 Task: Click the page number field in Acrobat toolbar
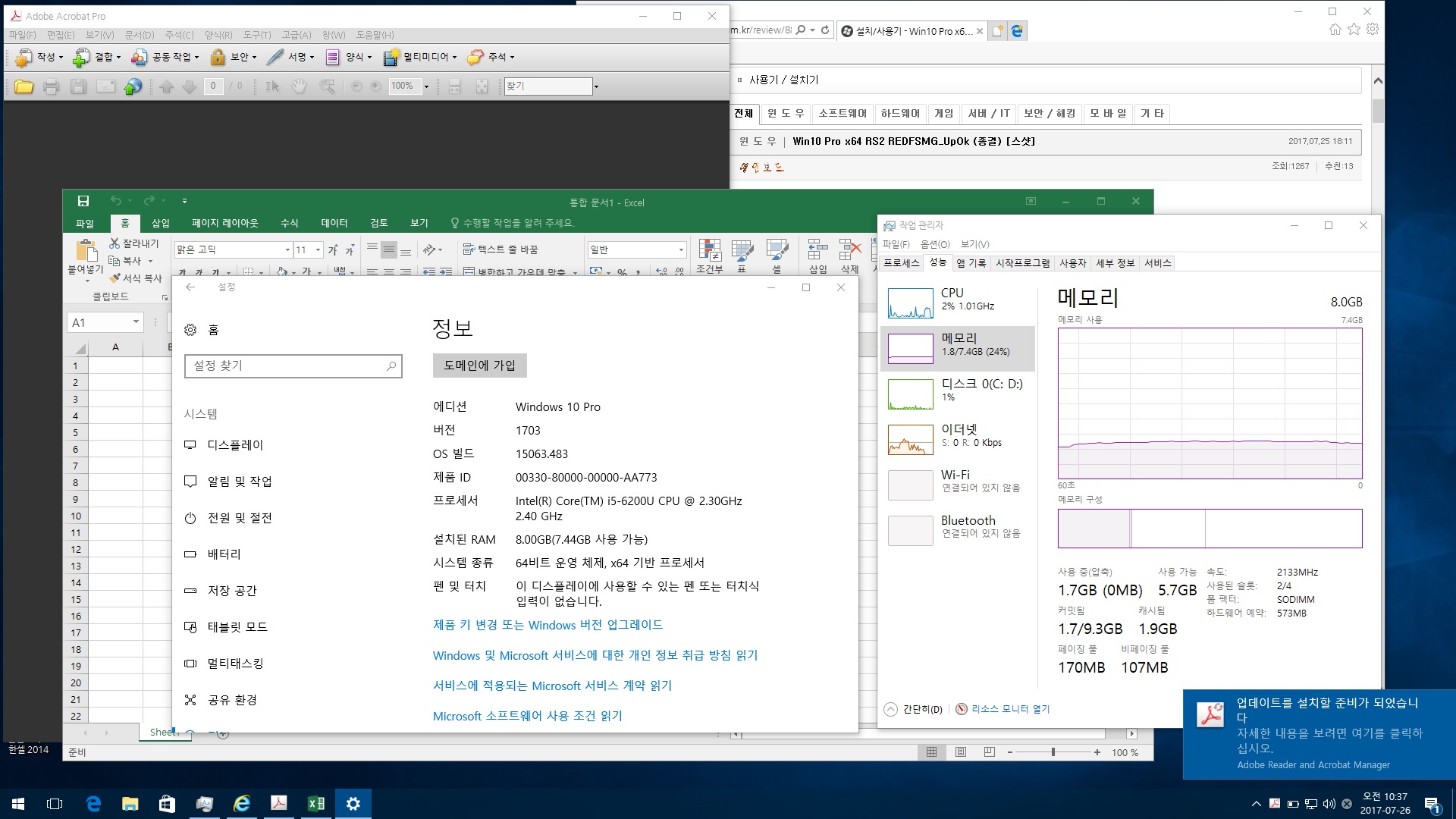[x=213, y=86]
